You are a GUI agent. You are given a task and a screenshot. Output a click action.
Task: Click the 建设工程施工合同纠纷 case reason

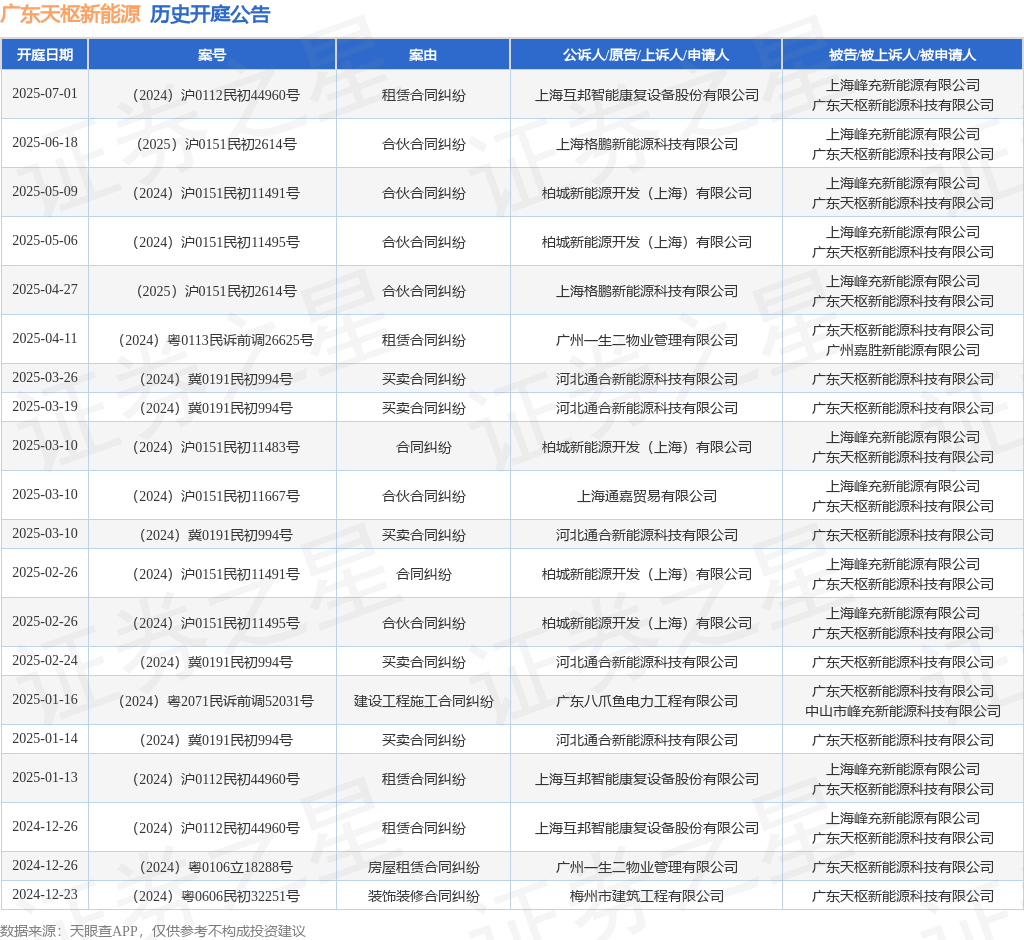pos(423,702)
